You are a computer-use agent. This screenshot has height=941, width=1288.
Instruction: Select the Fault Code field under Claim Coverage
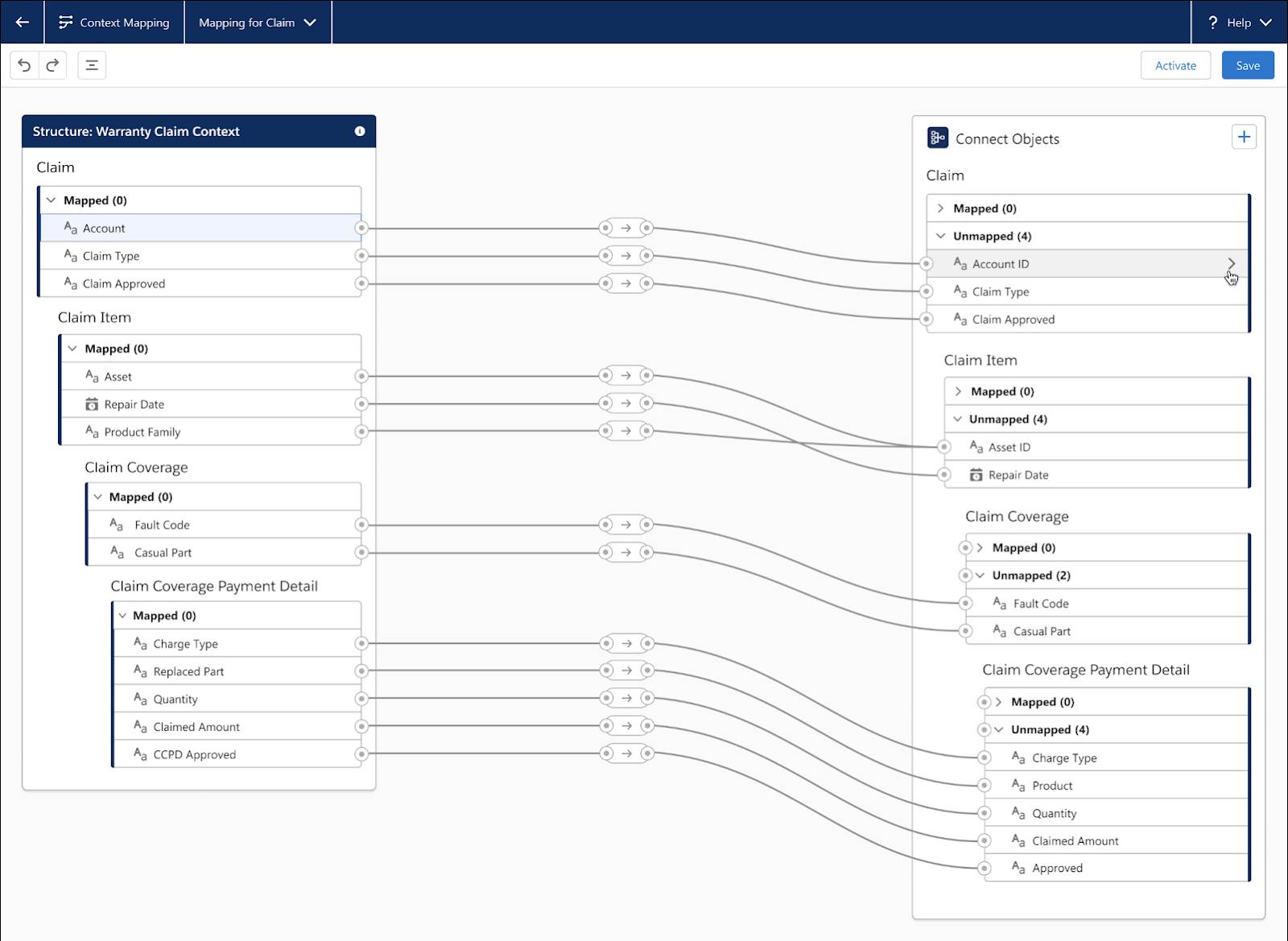tap(162, 524)
